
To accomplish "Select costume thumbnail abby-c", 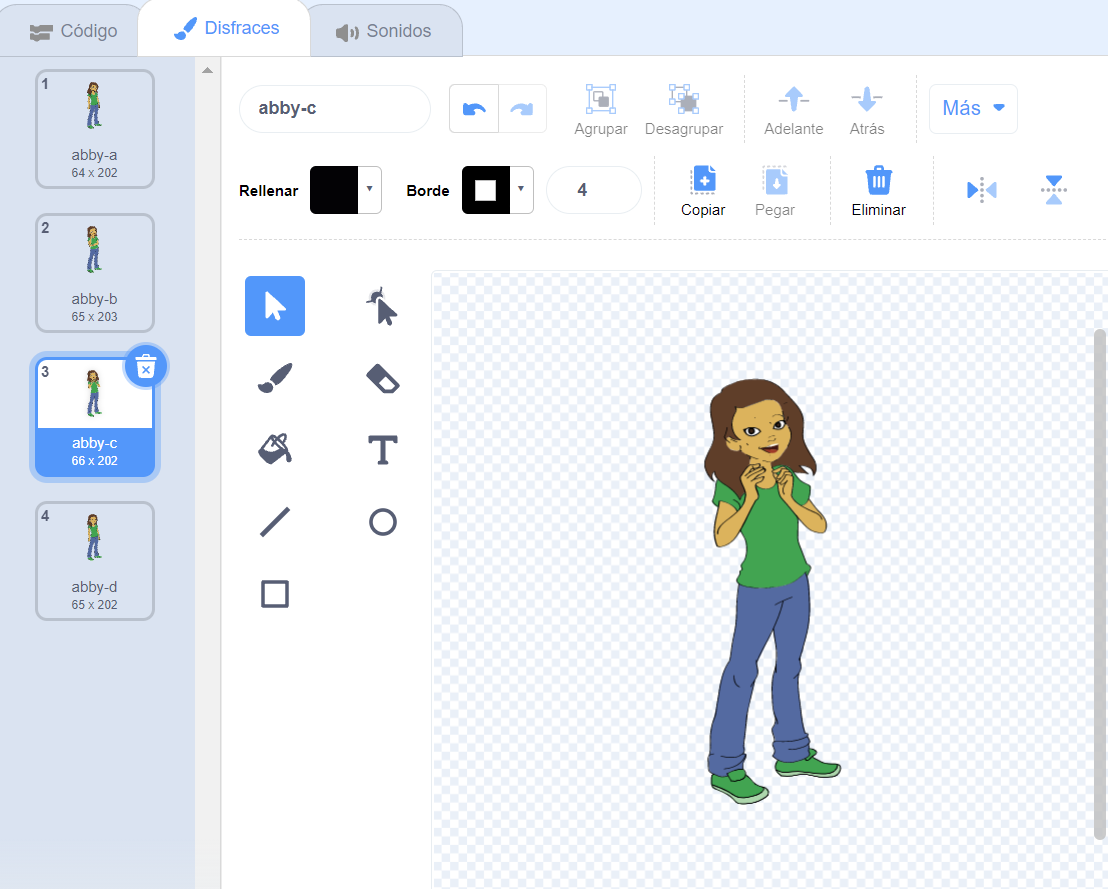I will click(x=95, y=417).
